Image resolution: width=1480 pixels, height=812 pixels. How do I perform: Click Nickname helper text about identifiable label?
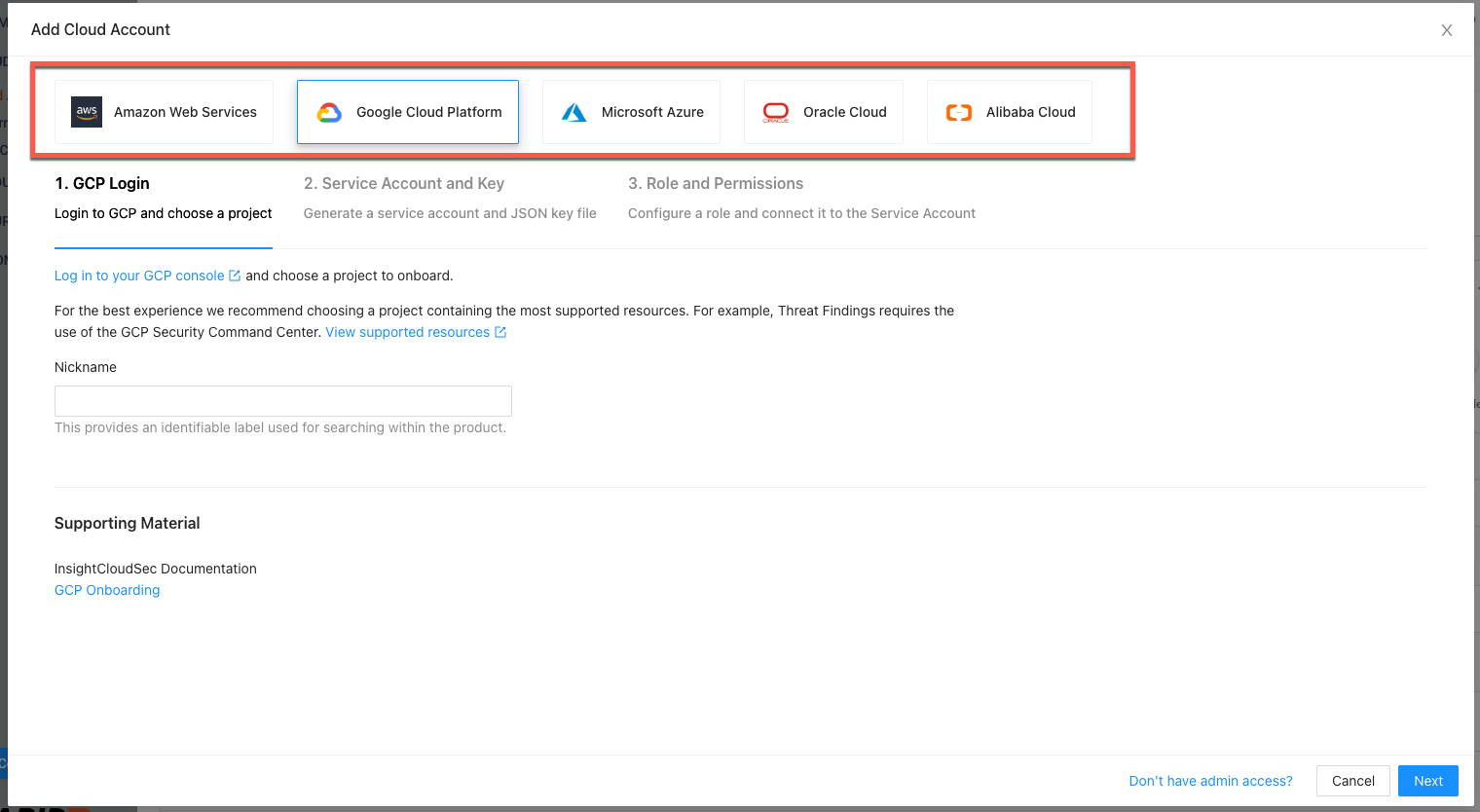(x=280, y=427)
